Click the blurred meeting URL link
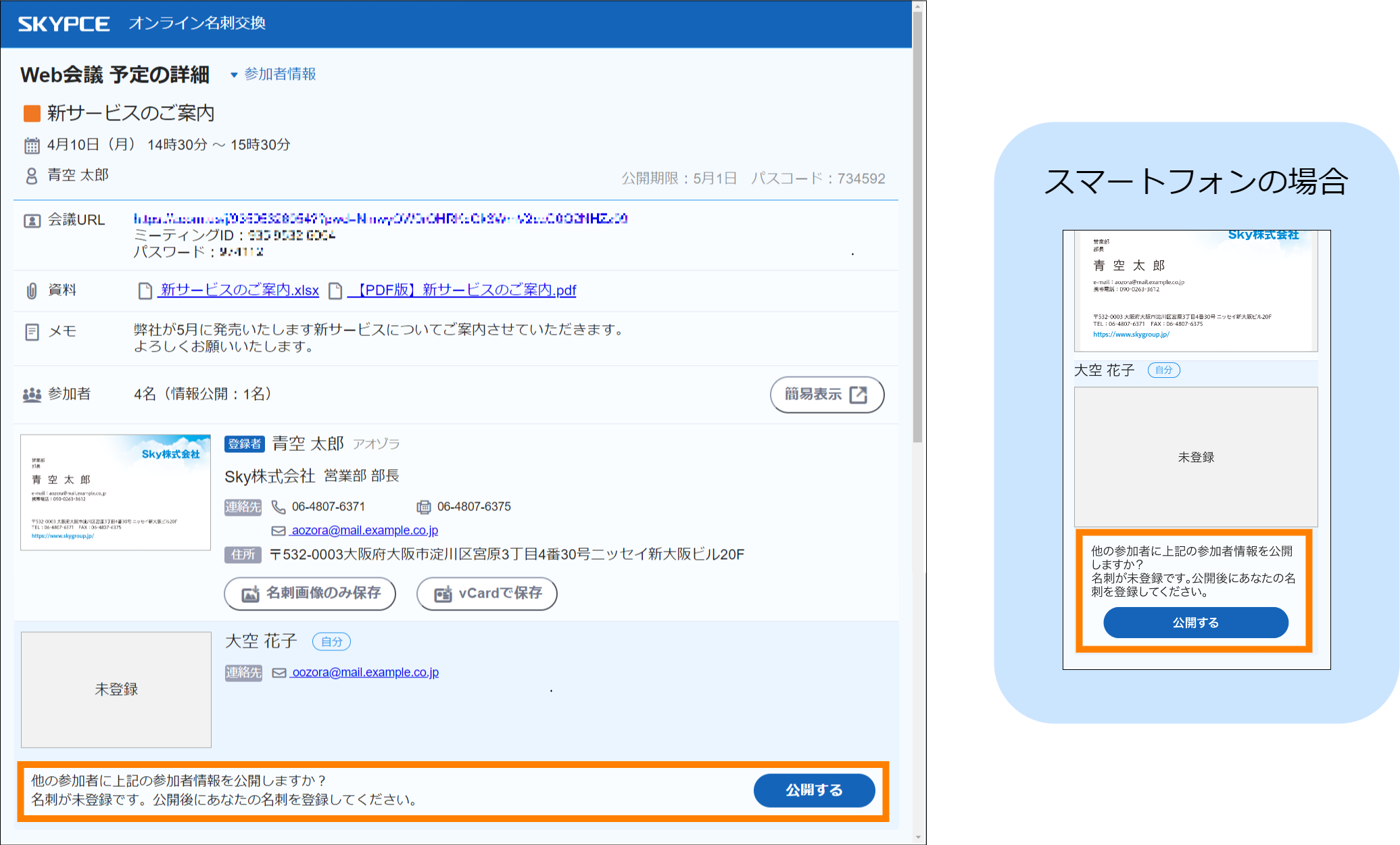Image resolution: width=1400 pixels, height=845 pixels. click(380, 218)
